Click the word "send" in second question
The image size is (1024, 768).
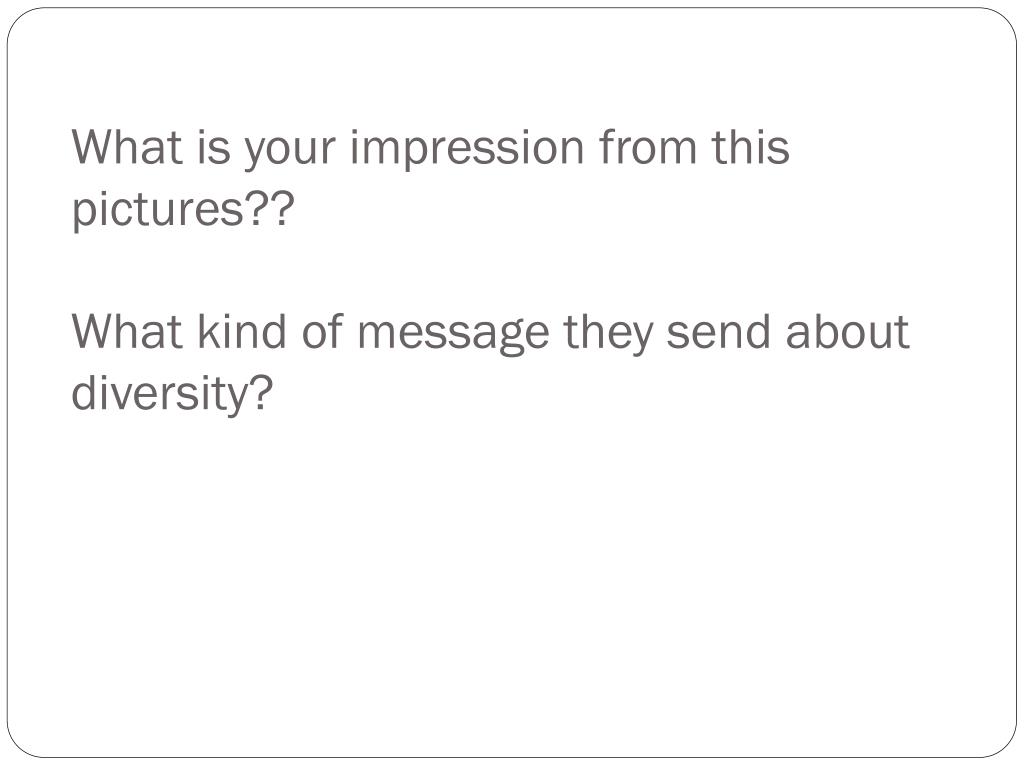pos(718,331)
